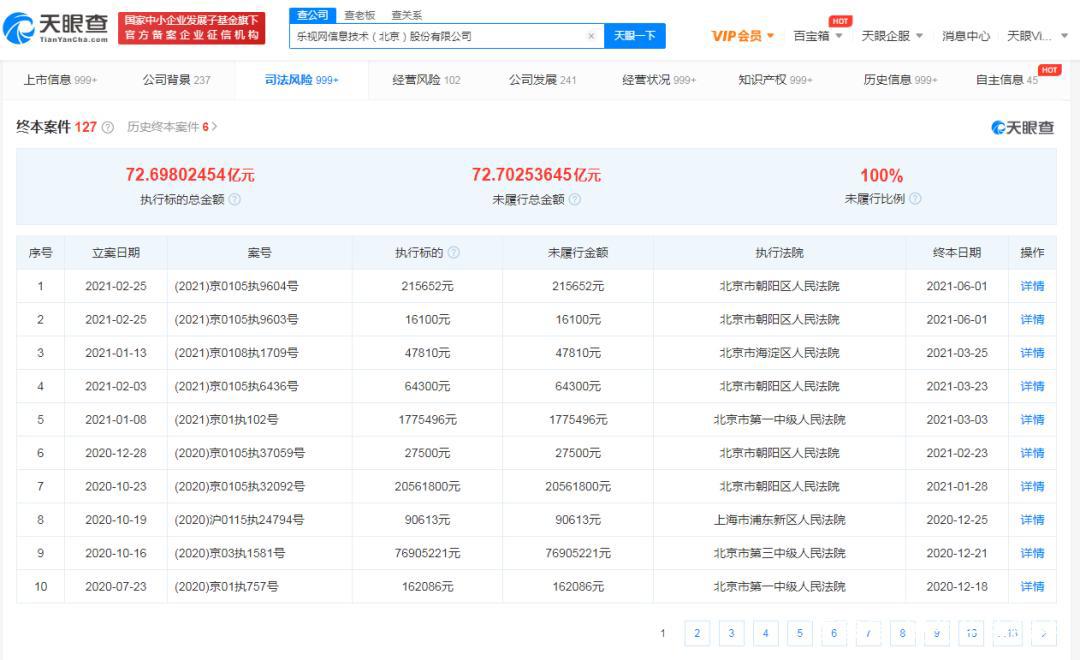1080x660 pixels.
Task: Open tooltip on 未履行总金额 question mark
Action: click(574, 198)
